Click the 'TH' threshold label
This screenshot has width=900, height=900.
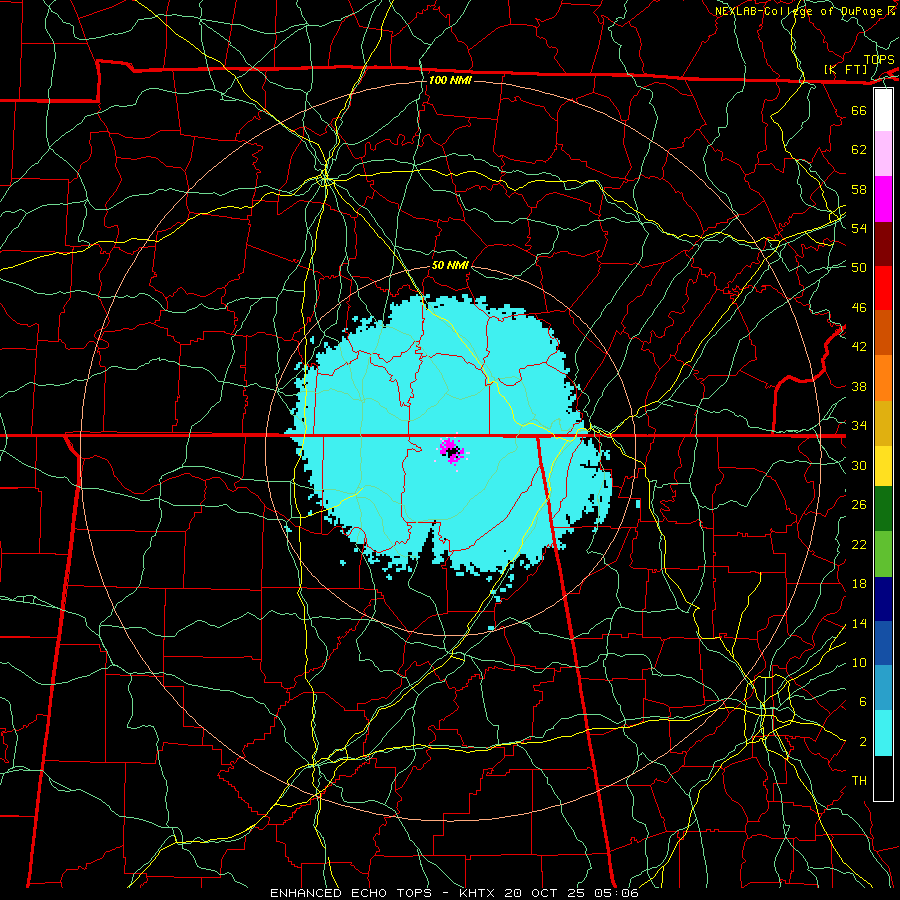click(859, 781)
